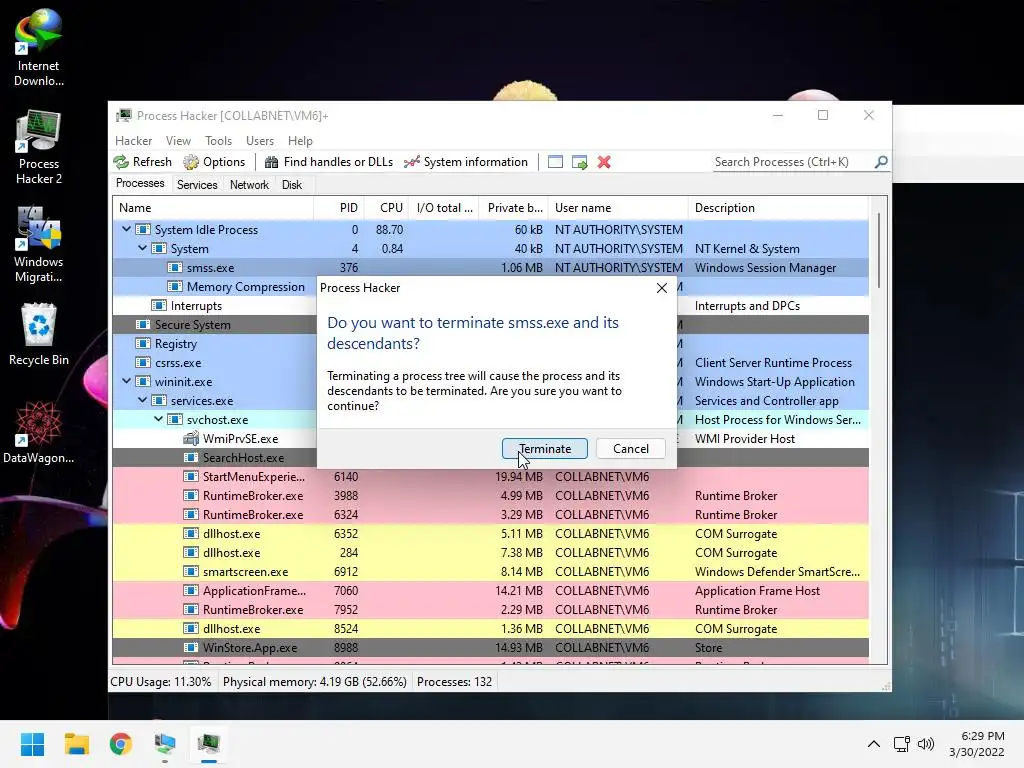This screenshot has height=768, width=1024.
Task: Click the find window icon in toolbar
Action: [555, 162]
